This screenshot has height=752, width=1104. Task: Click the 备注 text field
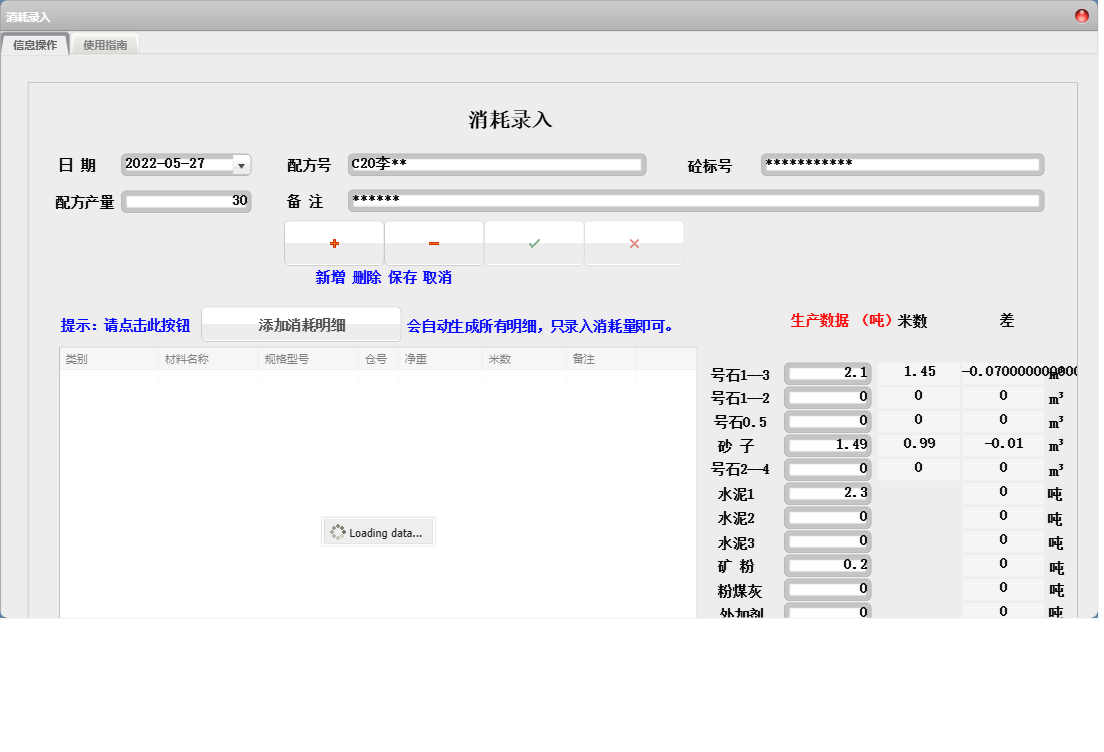pos(695,201)
